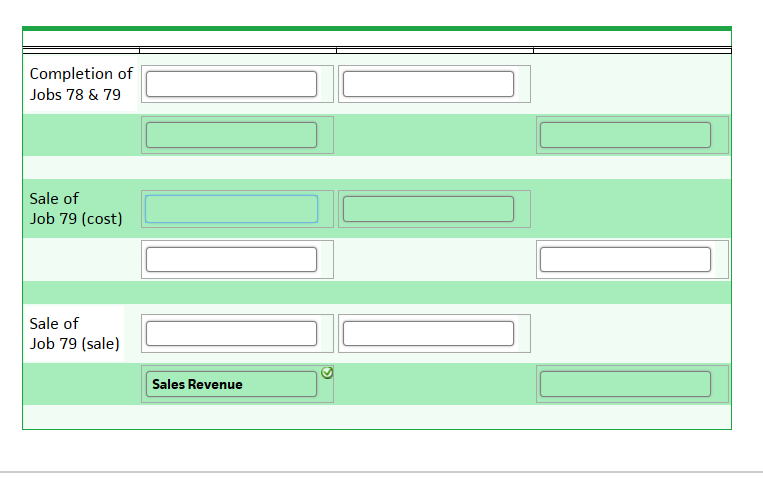763x479 pixels.
Task: Click the 'Sale of Job 79 (cost)' label
Action: click(x=76, y=209)
